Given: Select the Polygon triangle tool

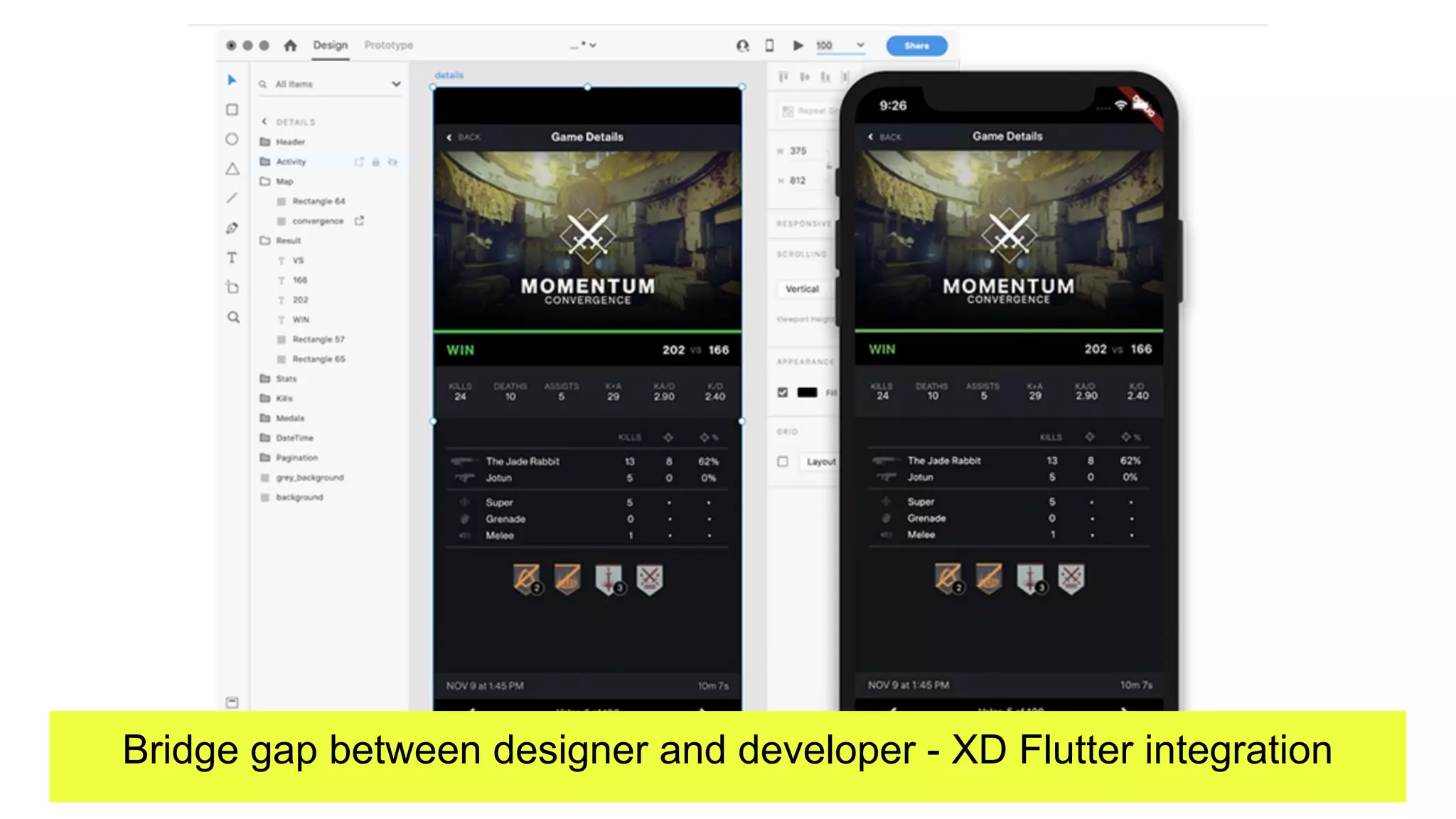Looking at the screenshot, I should pos(232,169).
